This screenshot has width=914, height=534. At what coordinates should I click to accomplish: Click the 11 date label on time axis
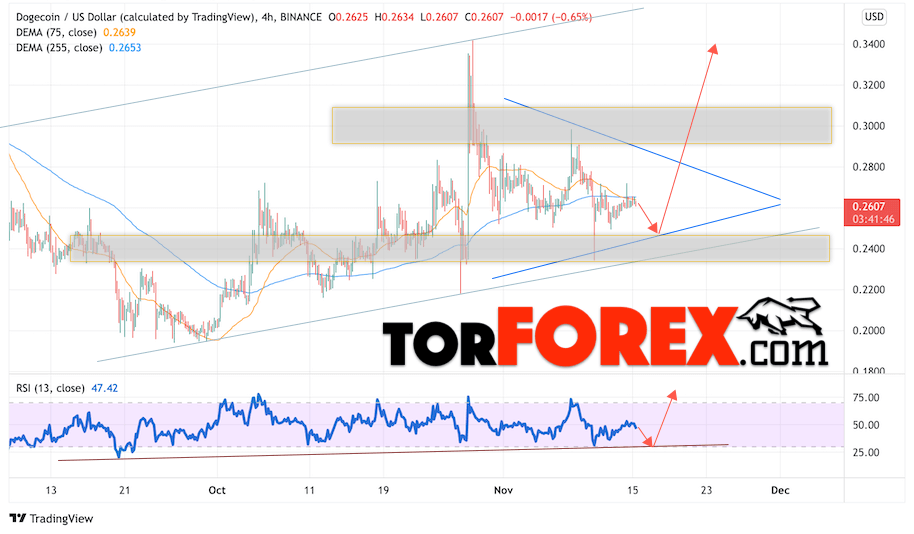[x=309, y=491]
